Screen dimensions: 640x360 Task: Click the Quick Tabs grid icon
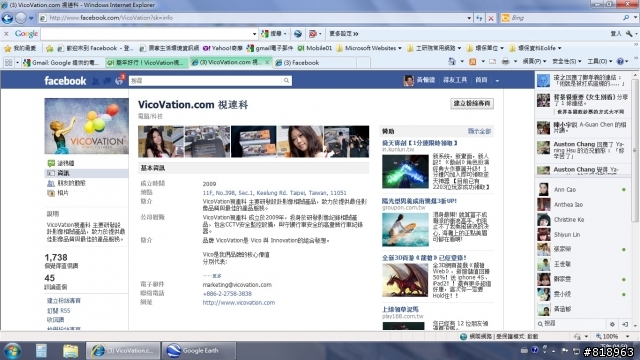9,62
